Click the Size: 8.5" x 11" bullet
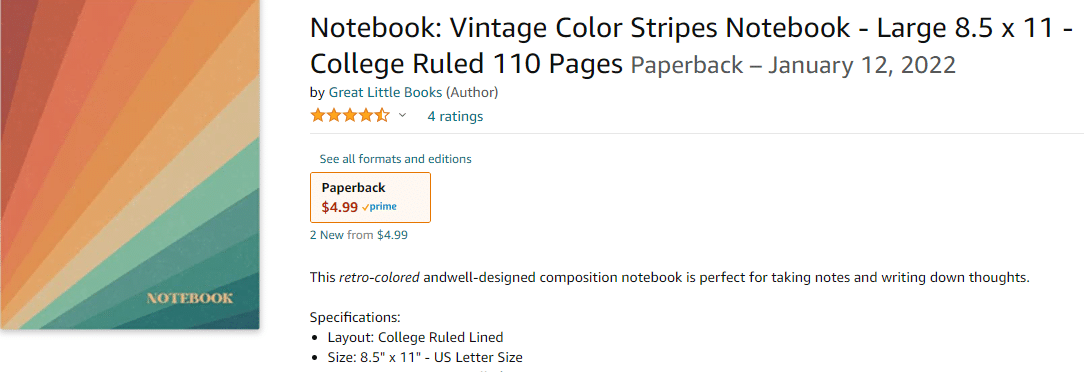The width and height of the screenshot is (1084, 372). [425, 358]
